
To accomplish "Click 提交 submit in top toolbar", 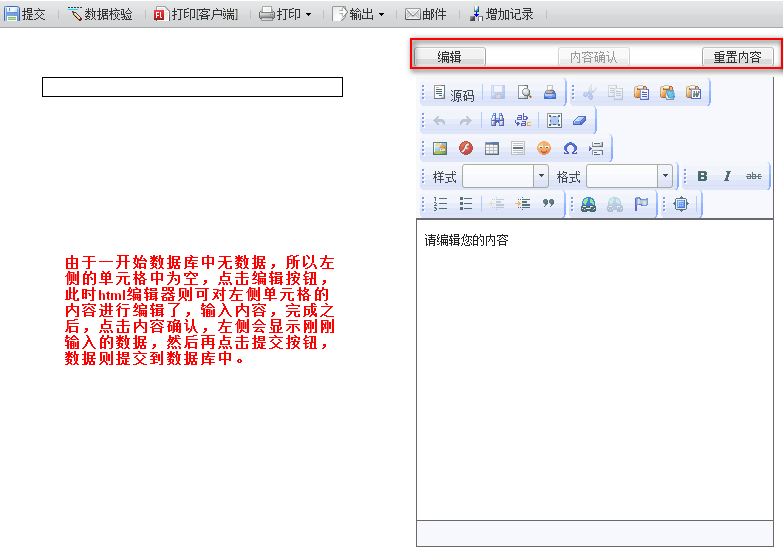I will pos(25,14).
